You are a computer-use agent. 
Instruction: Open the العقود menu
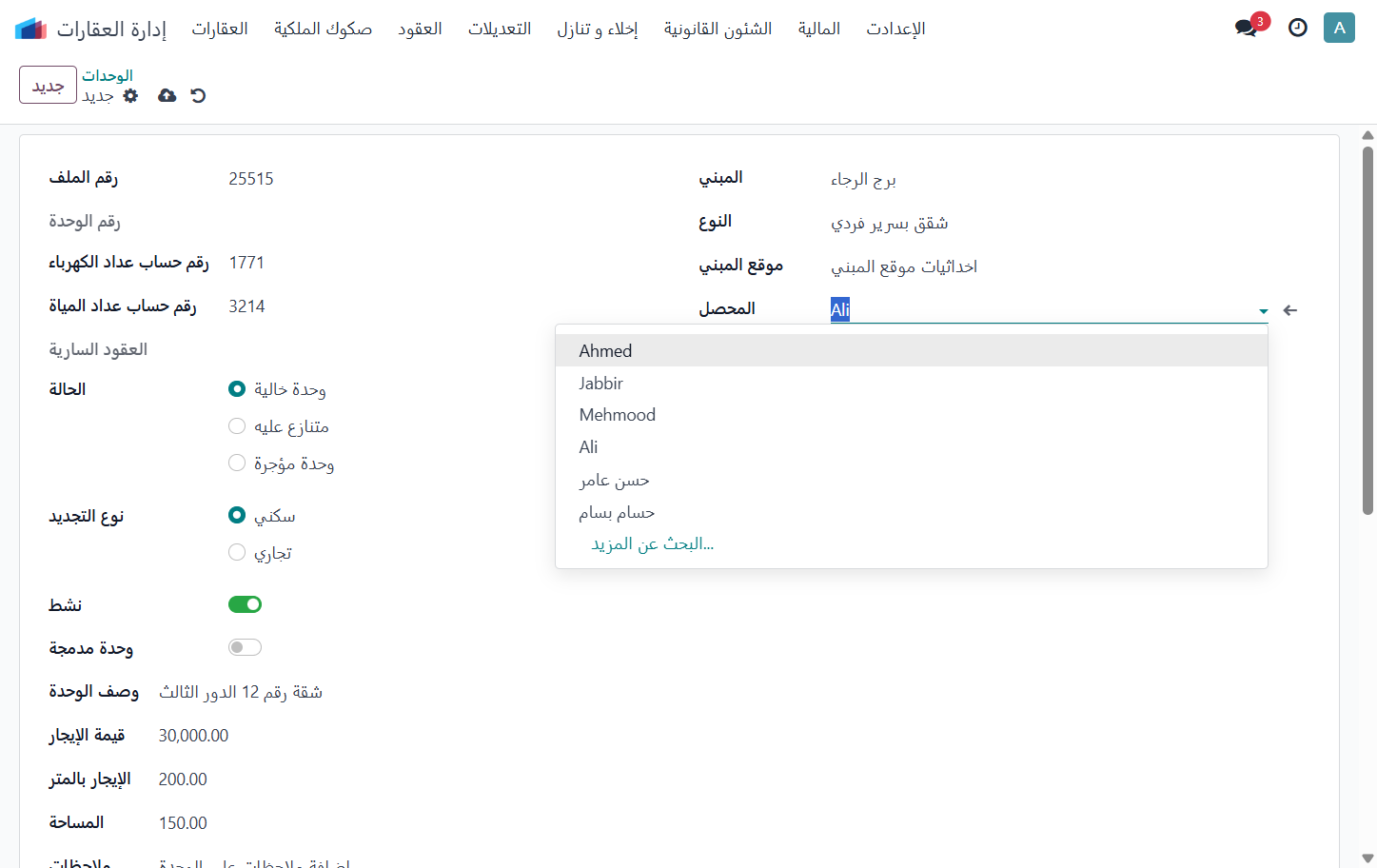[420, 29]
